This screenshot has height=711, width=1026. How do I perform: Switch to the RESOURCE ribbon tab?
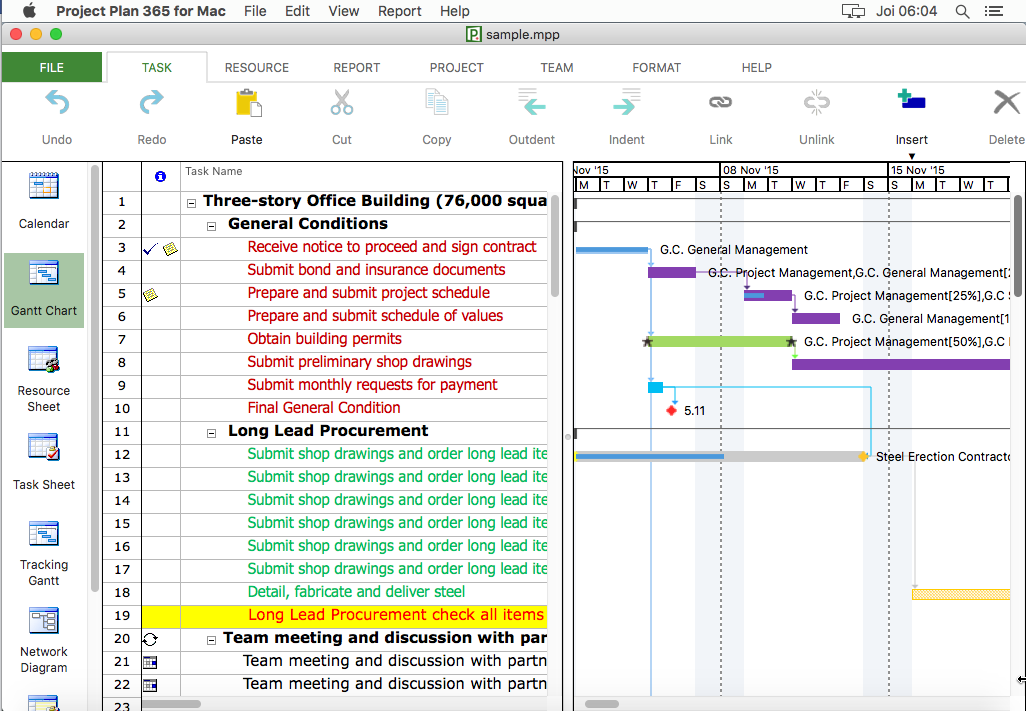point(257,68)
